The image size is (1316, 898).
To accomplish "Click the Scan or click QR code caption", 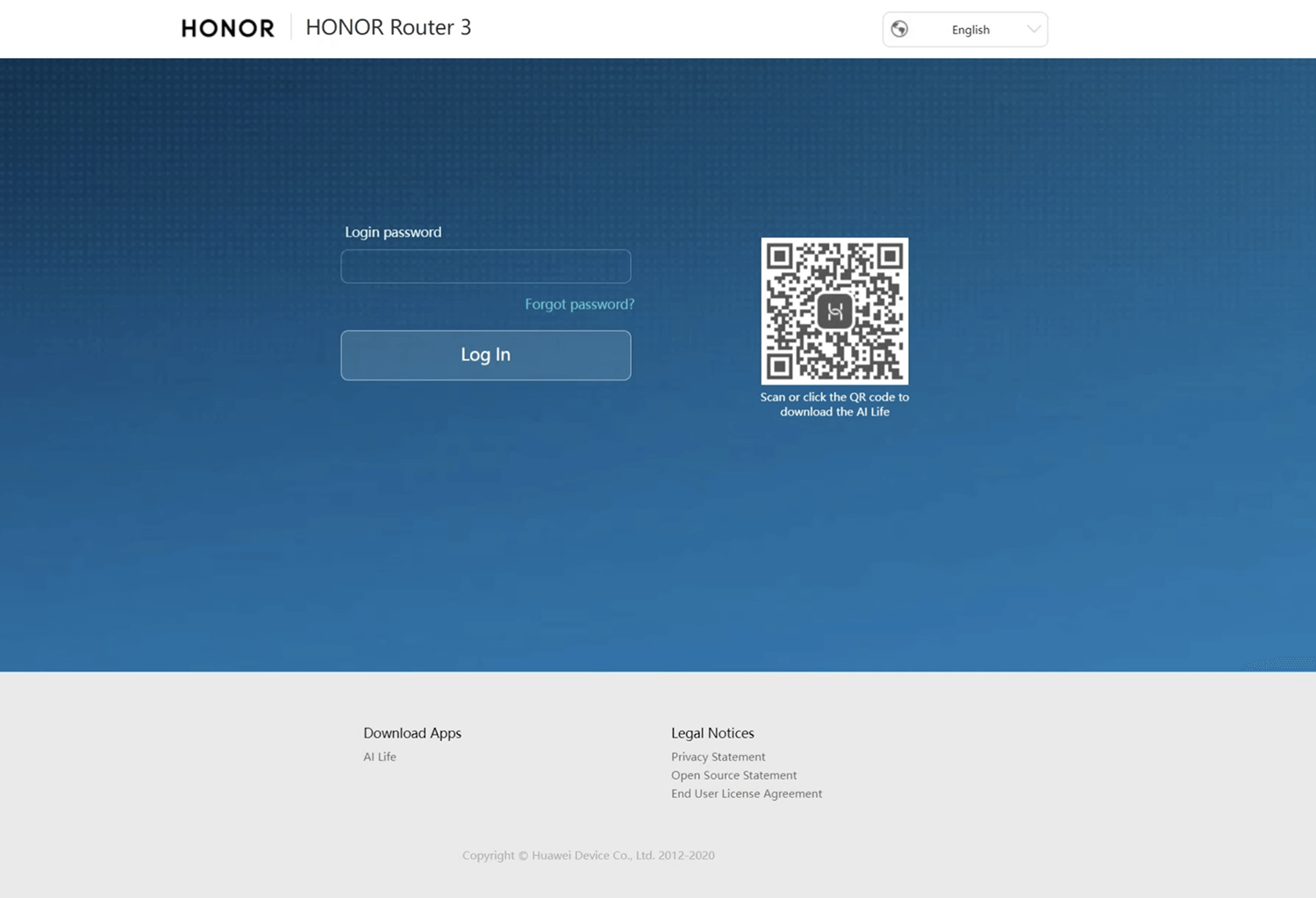I will click(834, 404).
